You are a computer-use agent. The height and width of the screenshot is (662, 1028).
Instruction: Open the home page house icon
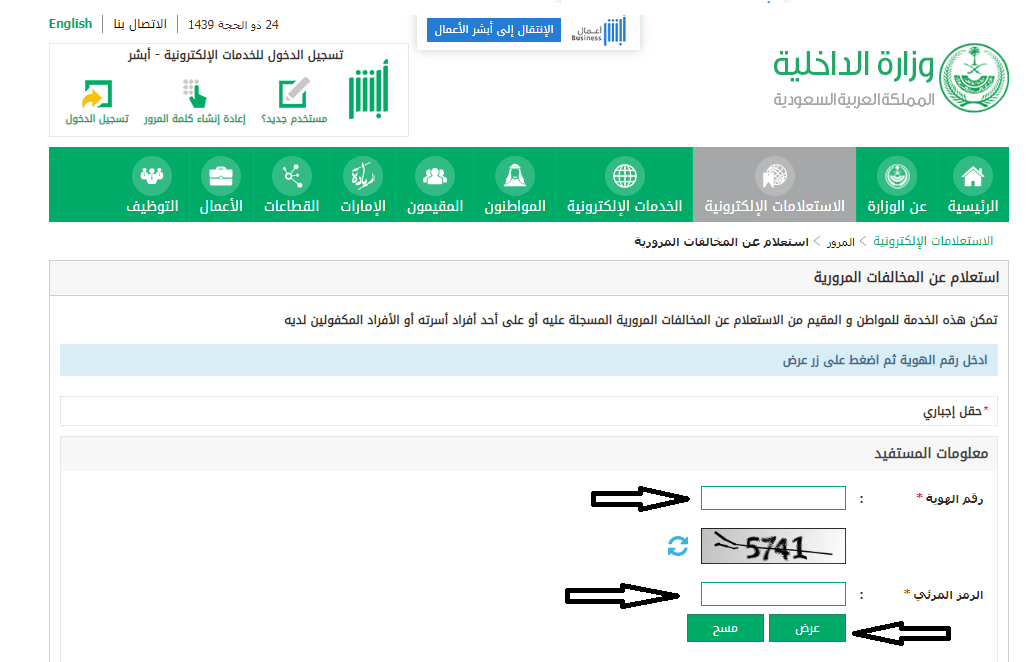[971, 176]
